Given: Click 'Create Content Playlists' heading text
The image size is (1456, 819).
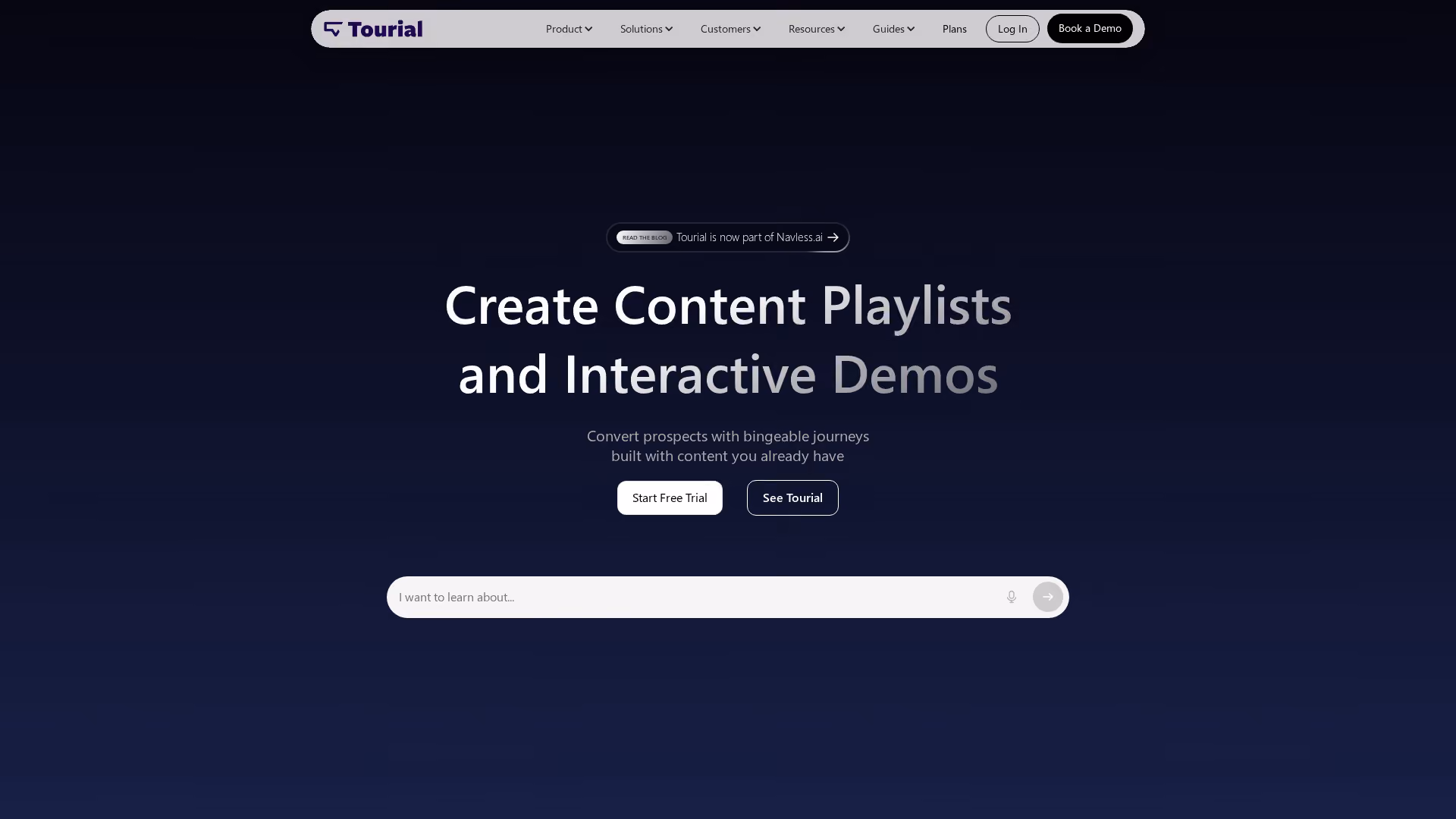Looking at the screenshot, I should coord(728,305).
